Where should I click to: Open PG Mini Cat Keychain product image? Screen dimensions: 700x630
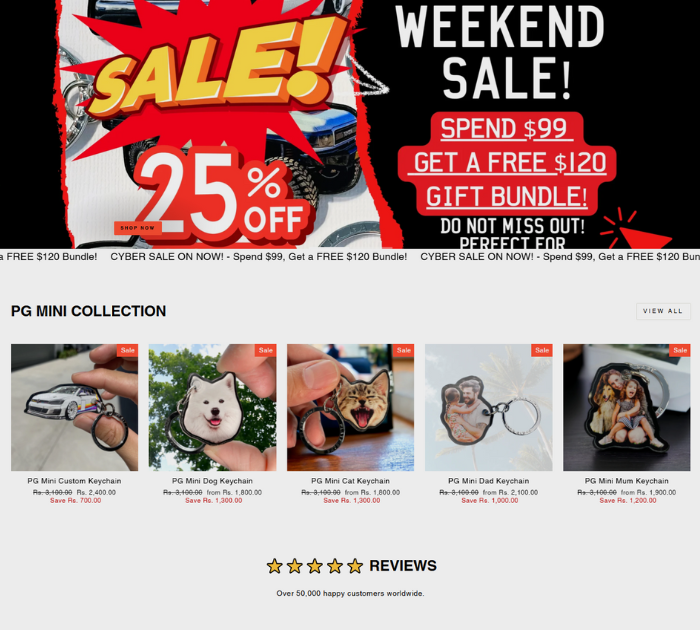350,407
